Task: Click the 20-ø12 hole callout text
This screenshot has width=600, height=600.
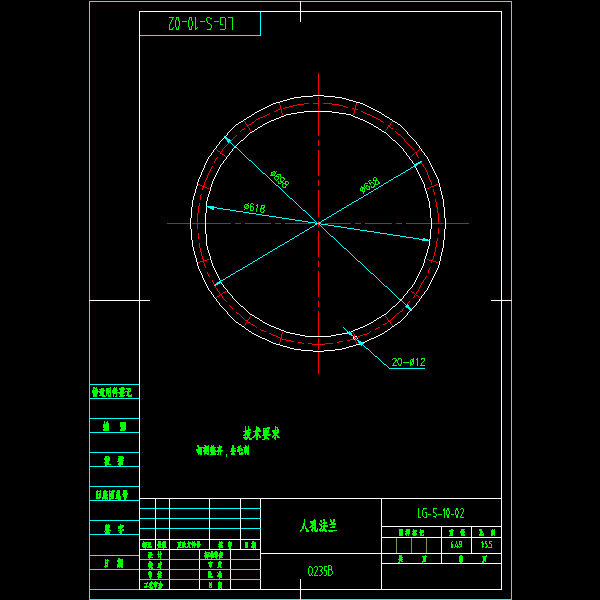Action: point(408,362)
